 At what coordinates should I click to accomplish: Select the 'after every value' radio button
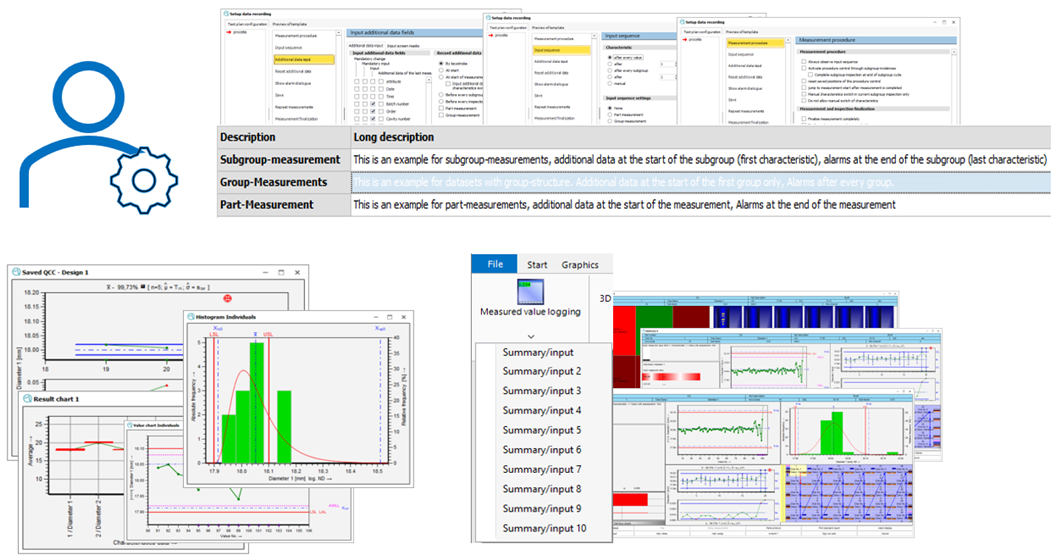click(x=610, y=57)
